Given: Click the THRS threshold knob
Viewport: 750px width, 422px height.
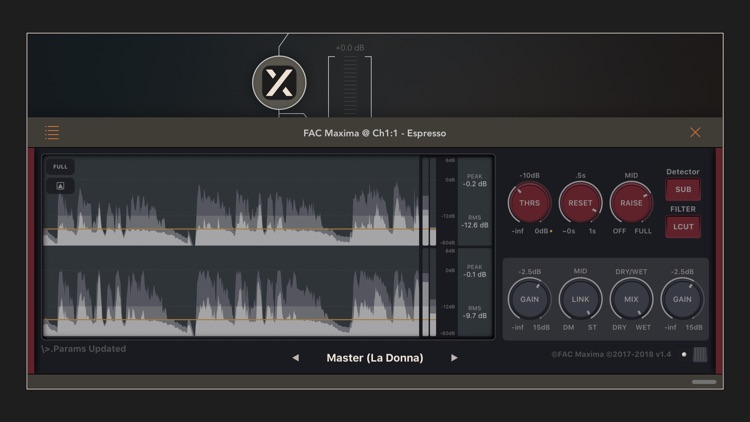Looking at the screenshot, I should tap(529, 203).
